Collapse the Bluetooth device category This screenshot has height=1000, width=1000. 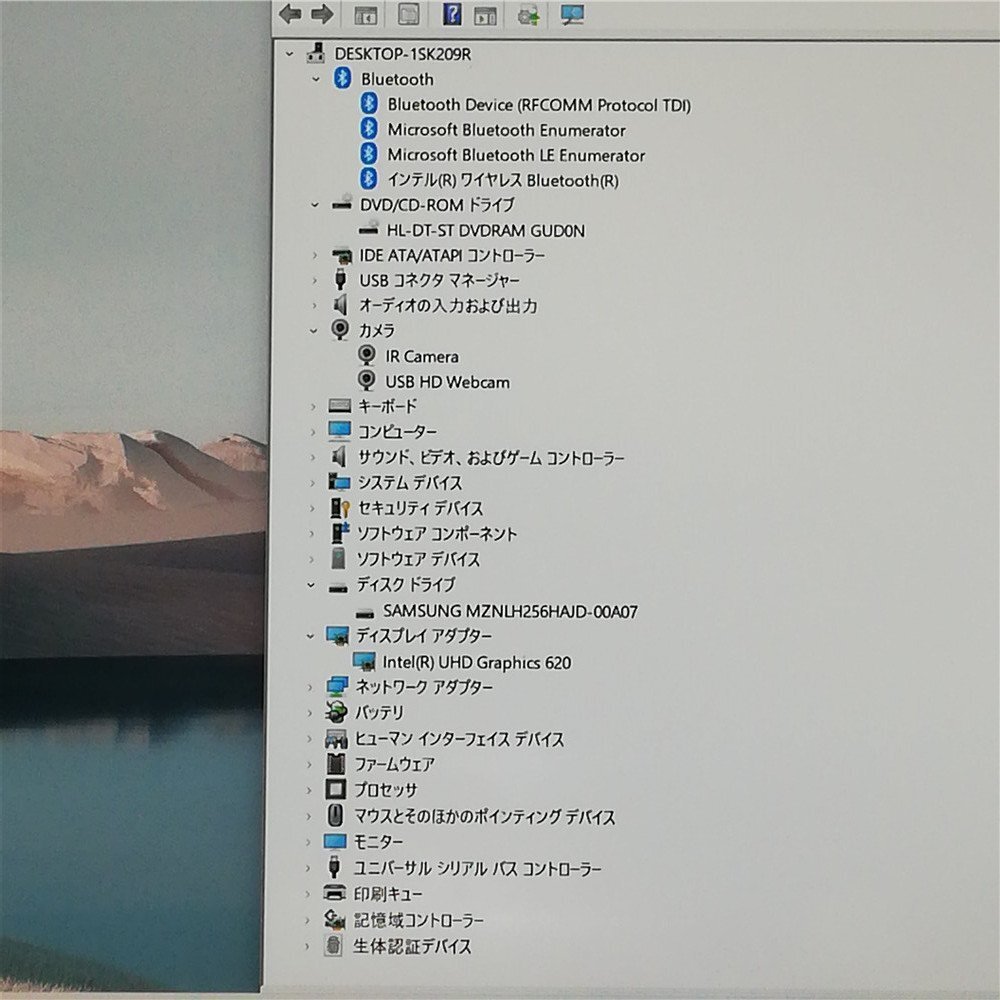(x=313, y=79)
